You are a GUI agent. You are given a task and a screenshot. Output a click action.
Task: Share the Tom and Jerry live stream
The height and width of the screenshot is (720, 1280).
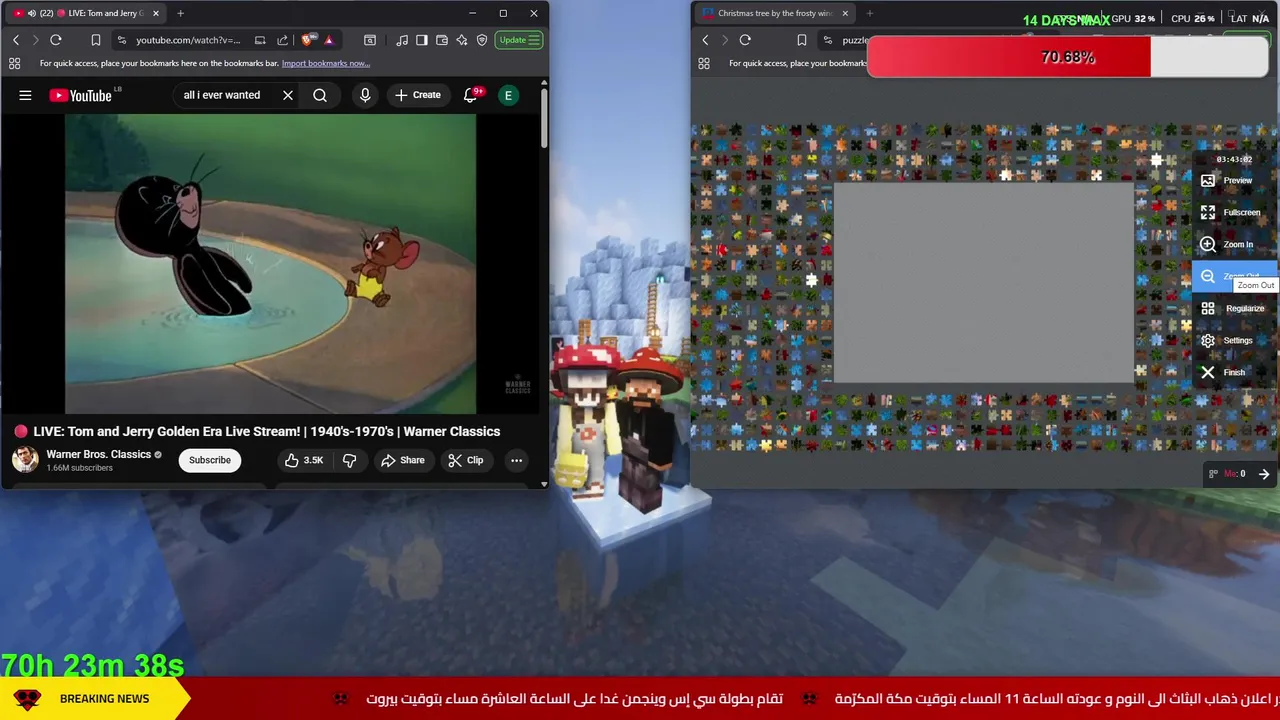pos(402,460)
